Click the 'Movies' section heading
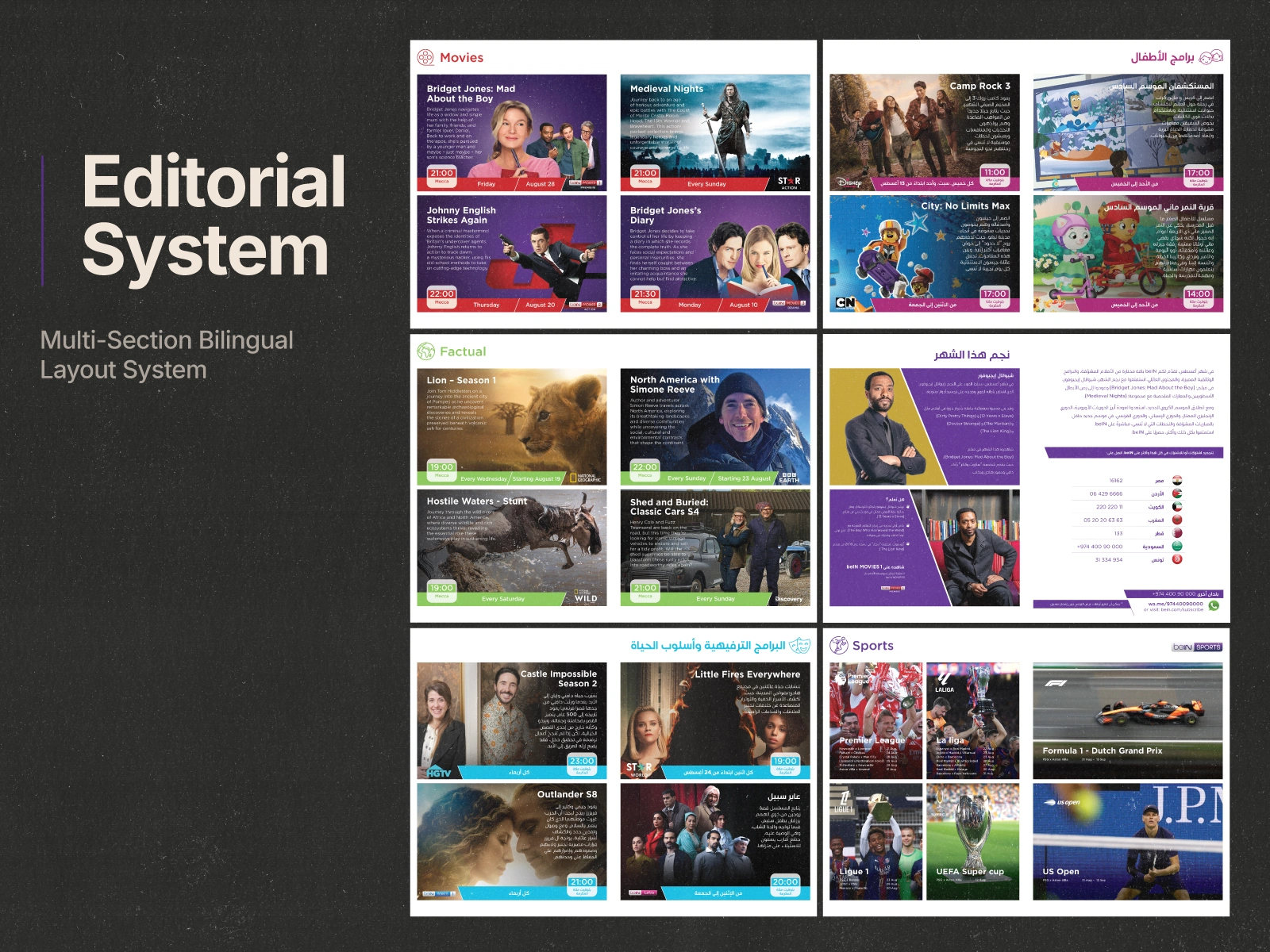 pyautogui.click(x=461, y=57)
